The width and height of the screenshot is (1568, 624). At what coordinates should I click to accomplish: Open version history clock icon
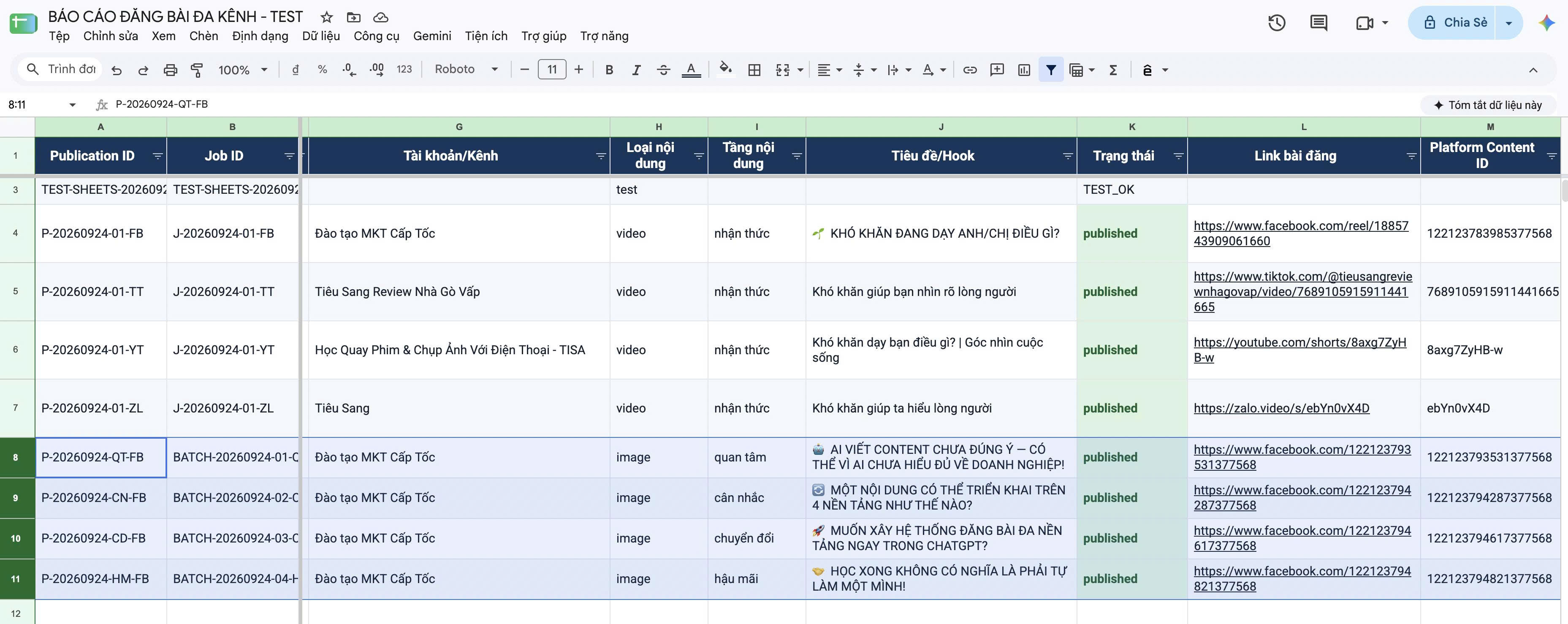pos(1276,23)
